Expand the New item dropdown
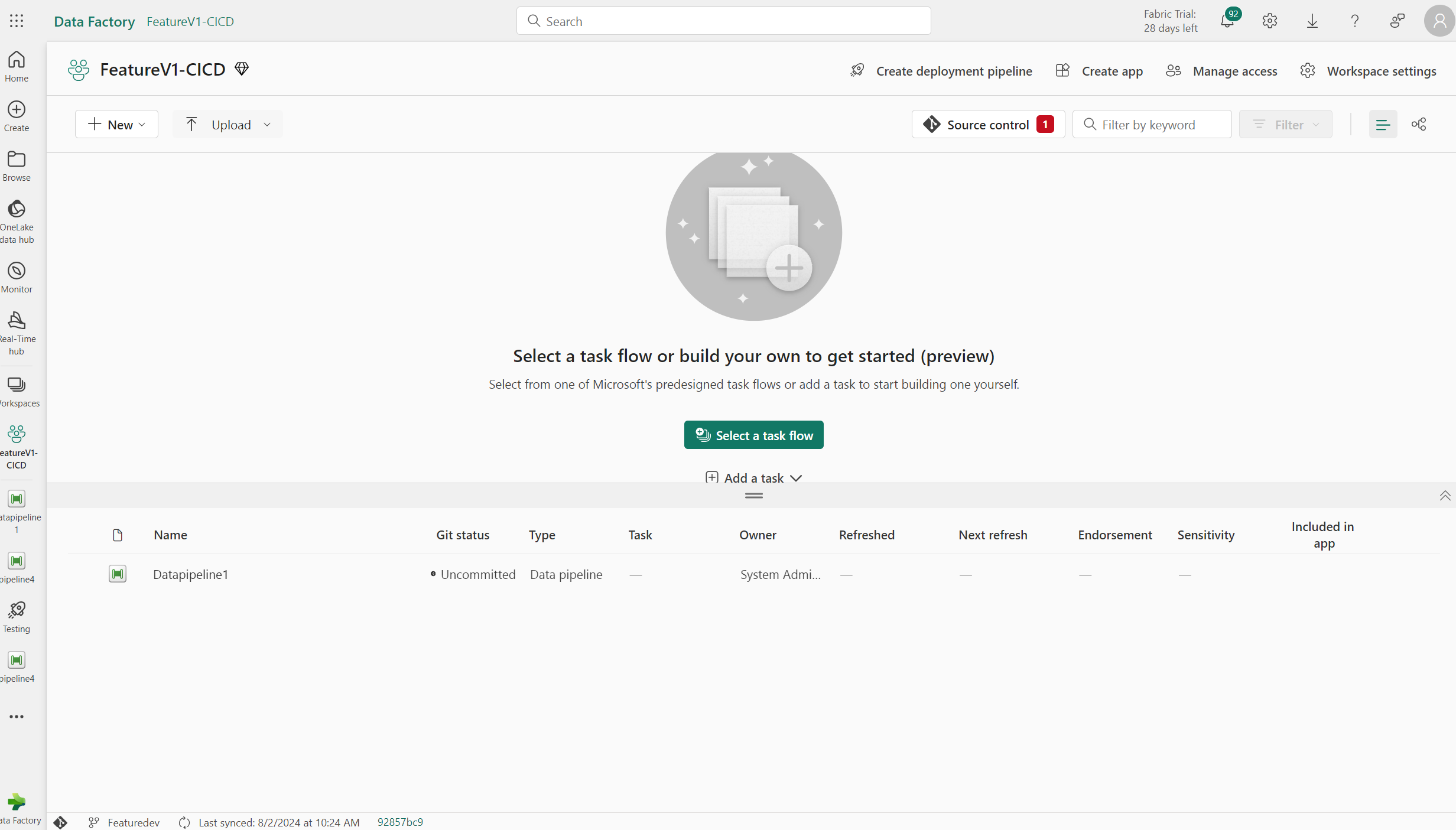This screenshot has width=1456, height=830. [116, 124]
